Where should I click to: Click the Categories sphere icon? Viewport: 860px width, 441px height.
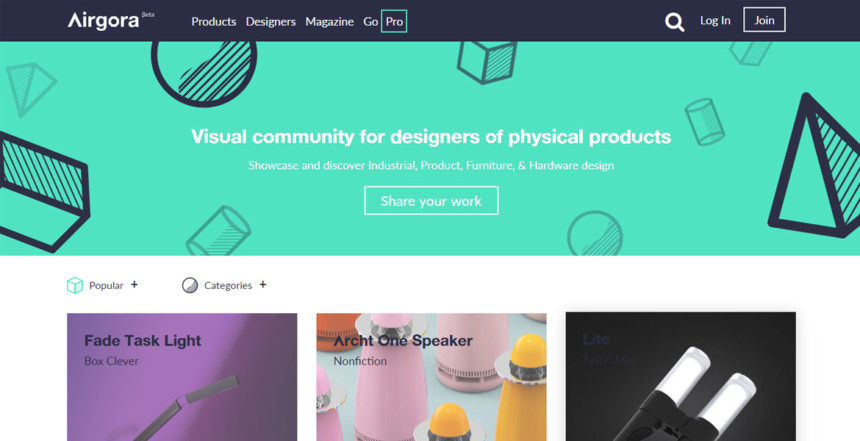pyautogui.click(x=190, y=285)
